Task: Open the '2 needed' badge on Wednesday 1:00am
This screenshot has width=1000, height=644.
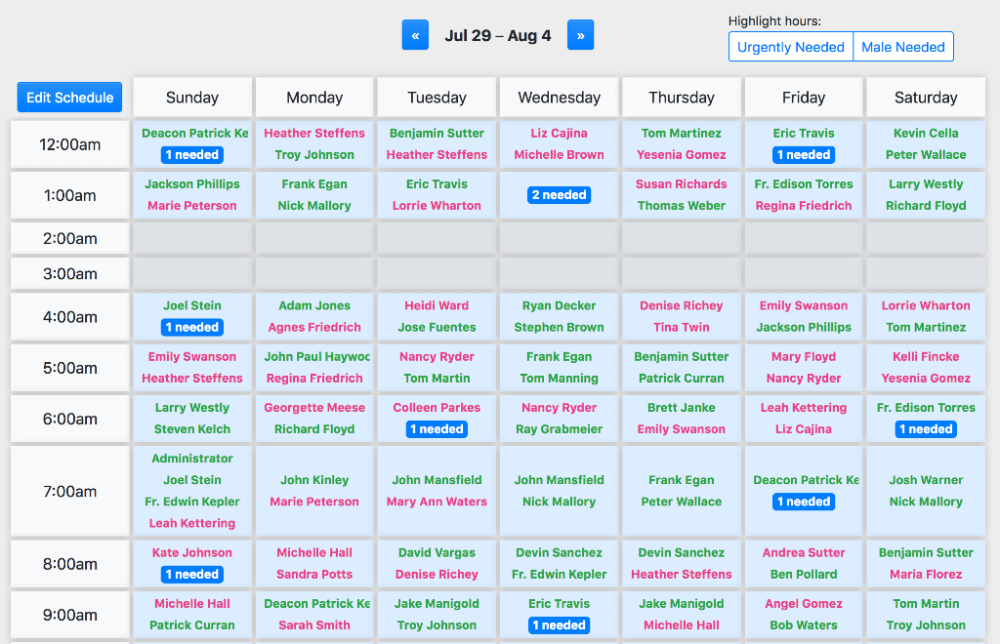Action: (x=559, y=195)
